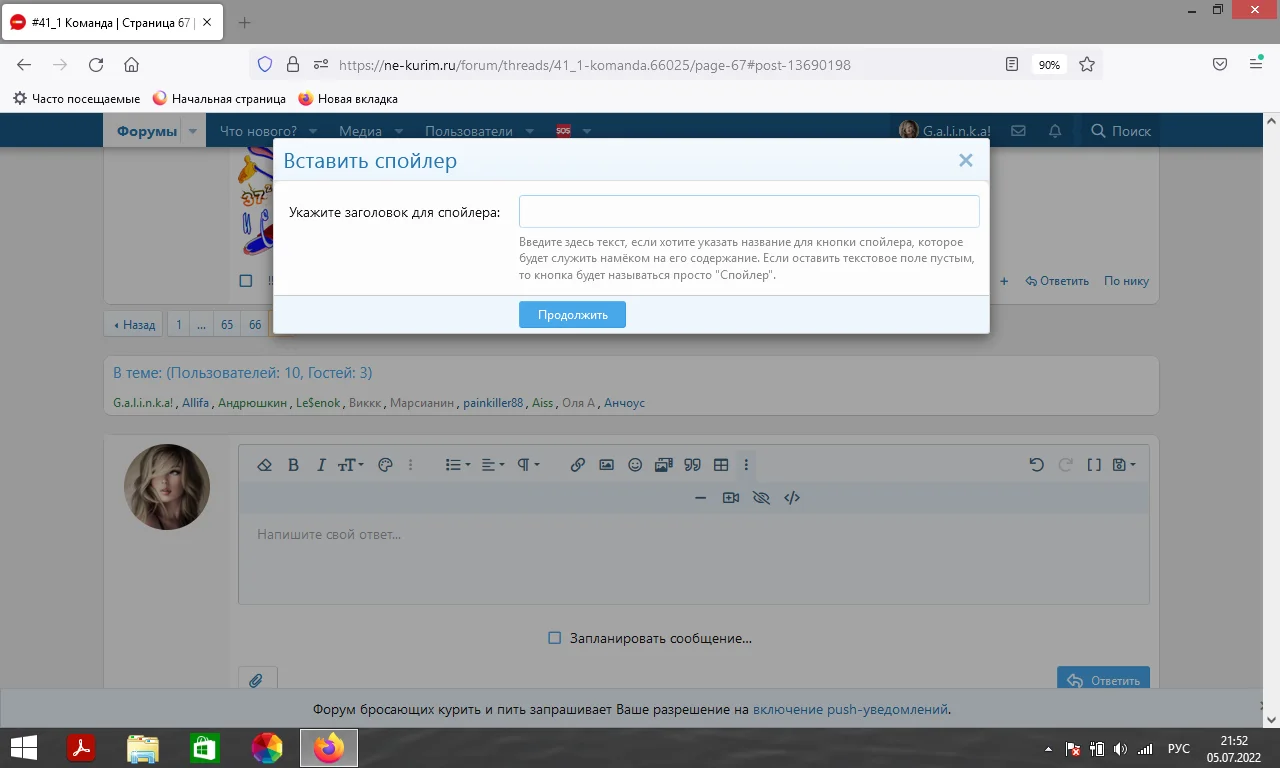Viewport: 1280px width, 768px height.
Task: Open the text alignment dropdown
Action: [493, 465]
